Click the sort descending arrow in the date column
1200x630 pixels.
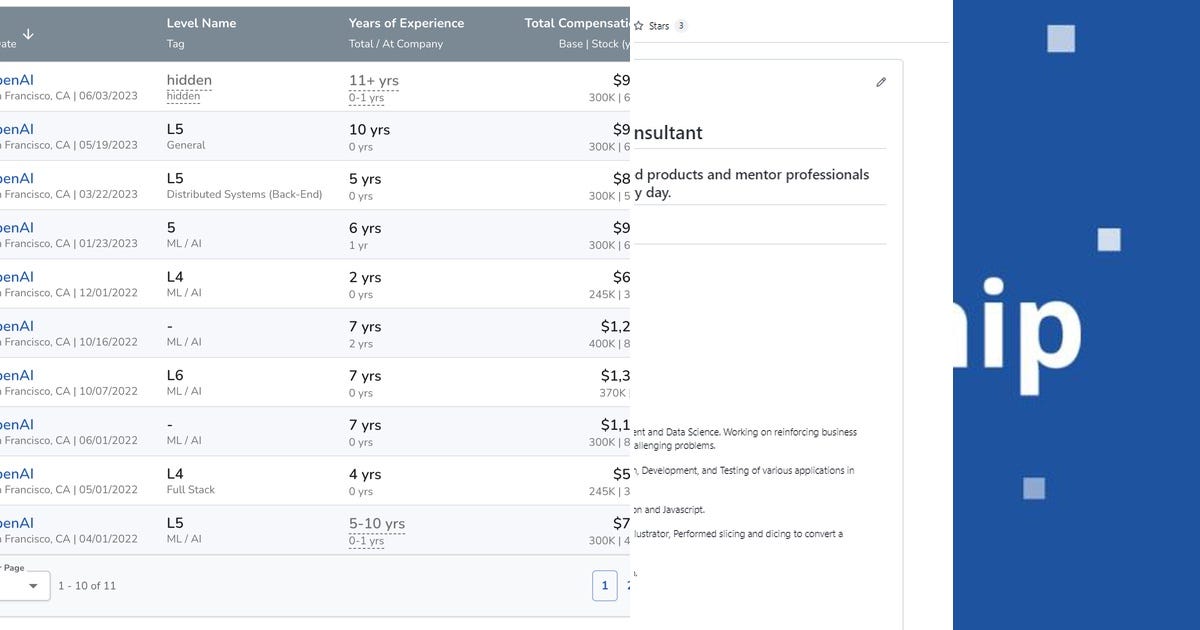coord(28,34)
